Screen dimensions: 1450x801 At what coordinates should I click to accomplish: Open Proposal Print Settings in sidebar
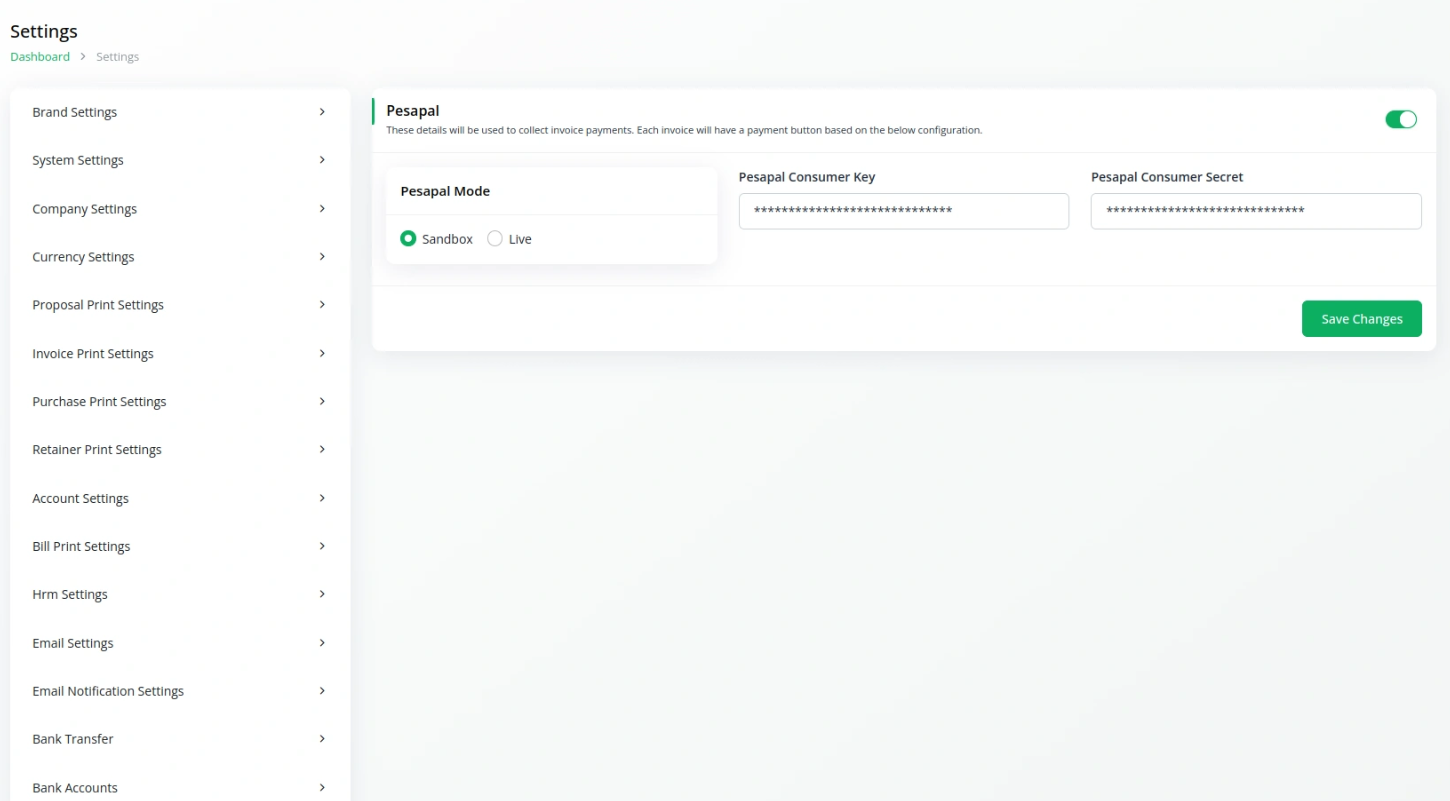180,305
